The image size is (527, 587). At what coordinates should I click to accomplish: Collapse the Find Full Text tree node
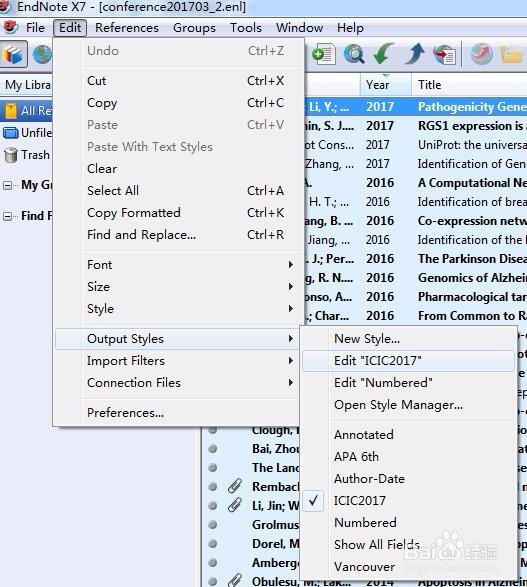point(7,216)
